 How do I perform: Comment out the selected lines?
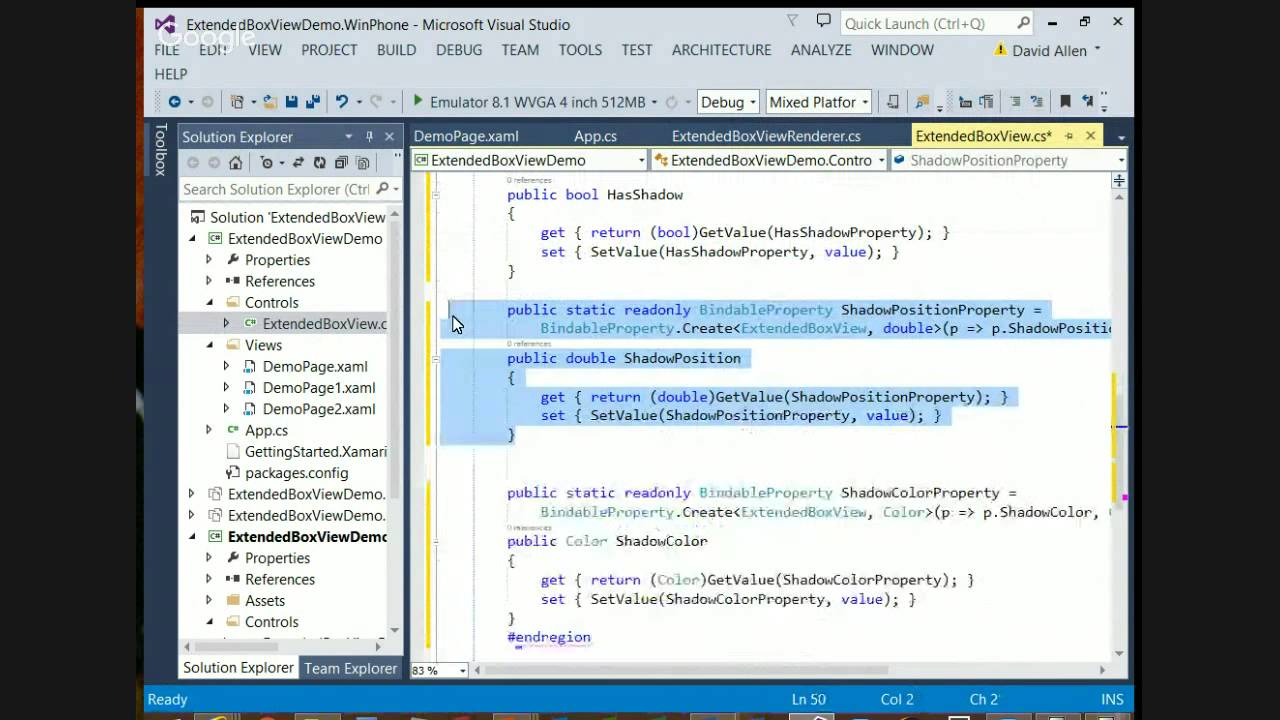(x=1015, y=102)
